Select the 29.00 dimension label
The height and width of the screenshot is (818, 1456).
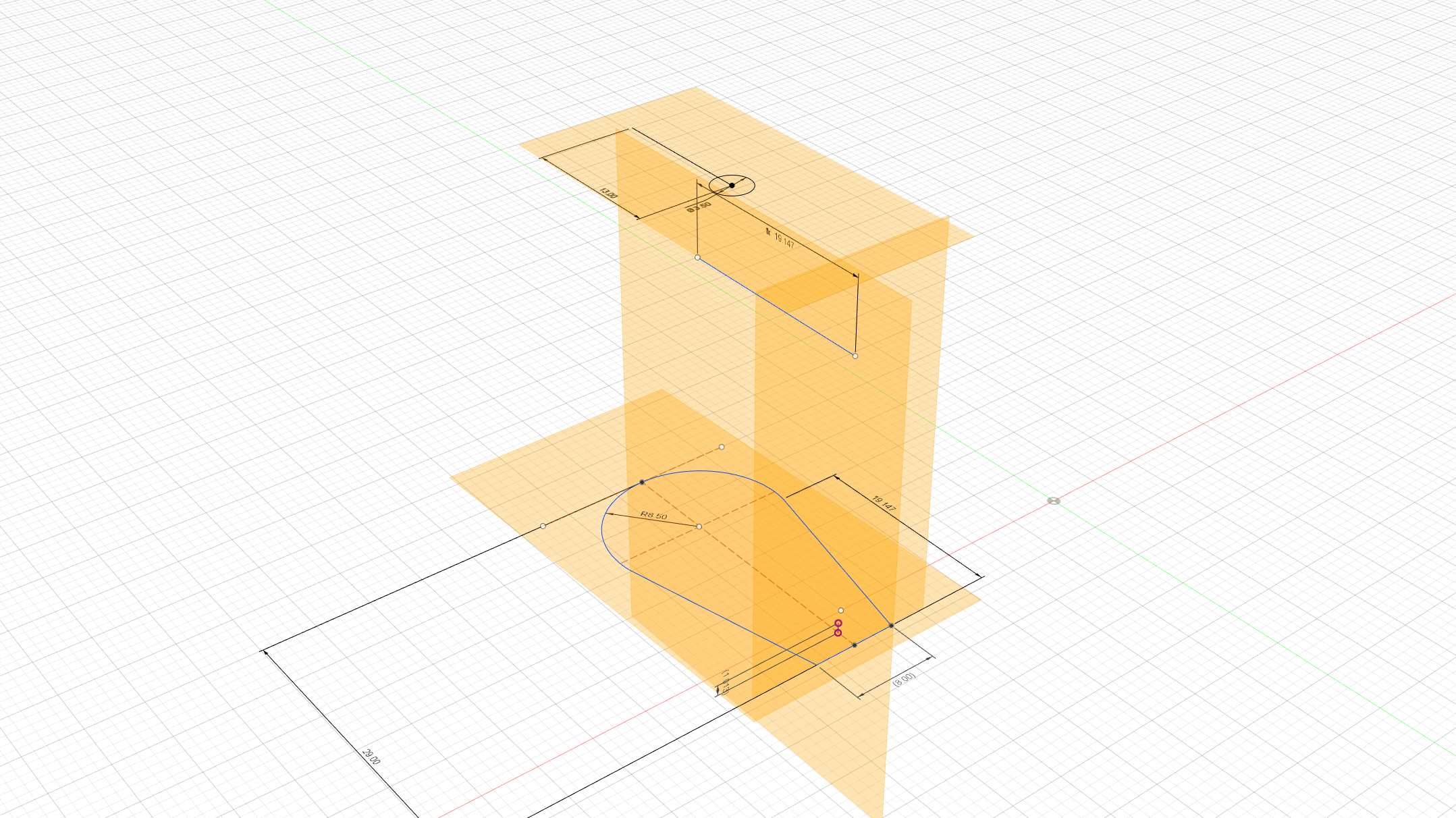pos(371,756)
